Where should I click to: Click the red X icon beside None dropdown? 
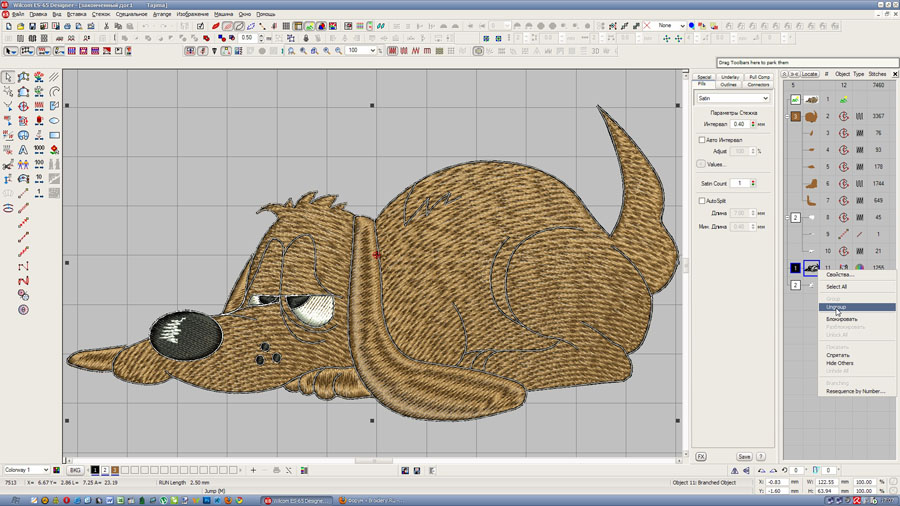click(647, 26)
